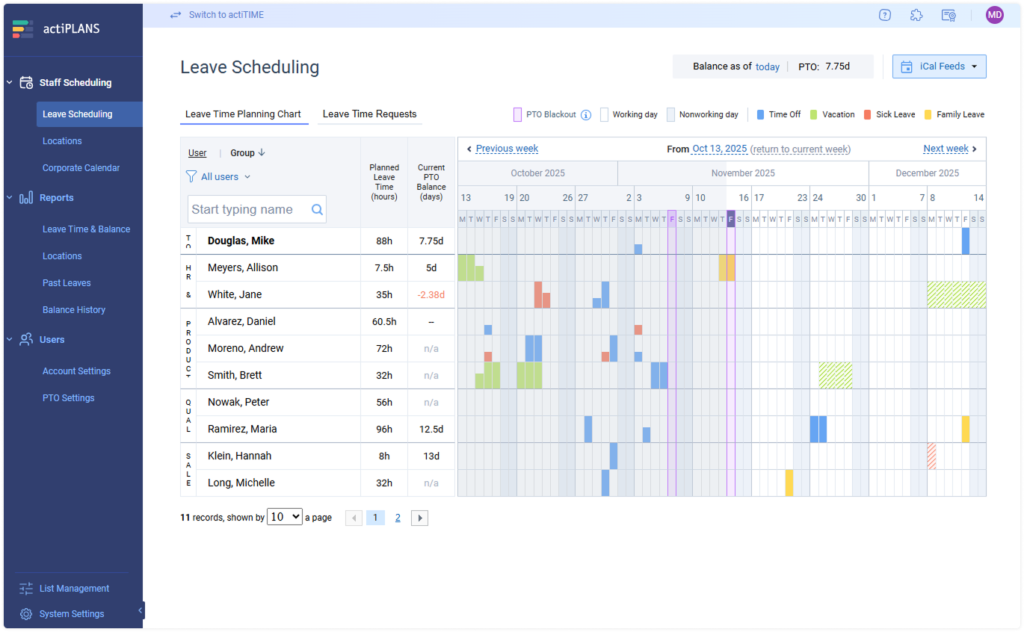The image size is (1024, 632).
Task: Click the search magnifier in name field
Action: click(317, 210)
